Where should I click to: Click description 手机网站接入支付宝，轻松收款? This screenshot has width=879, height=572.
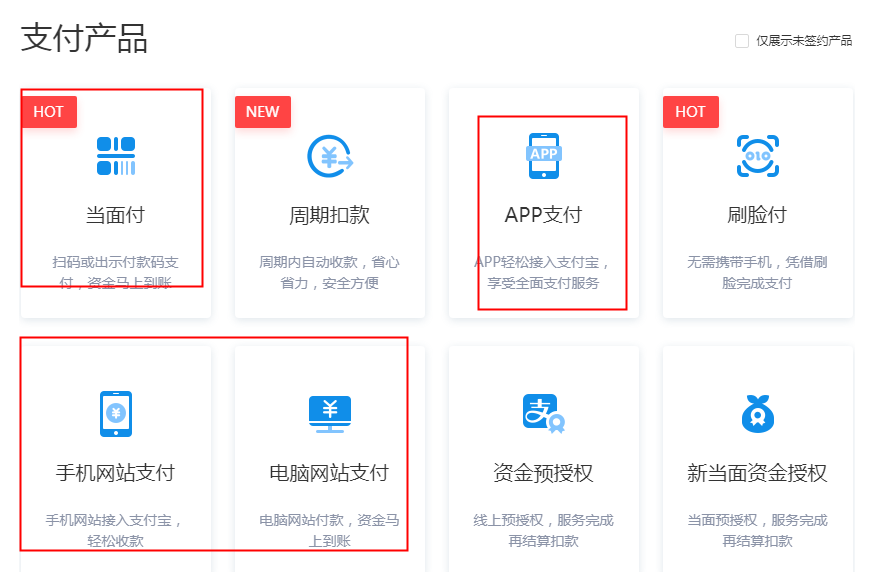[115, 531]
